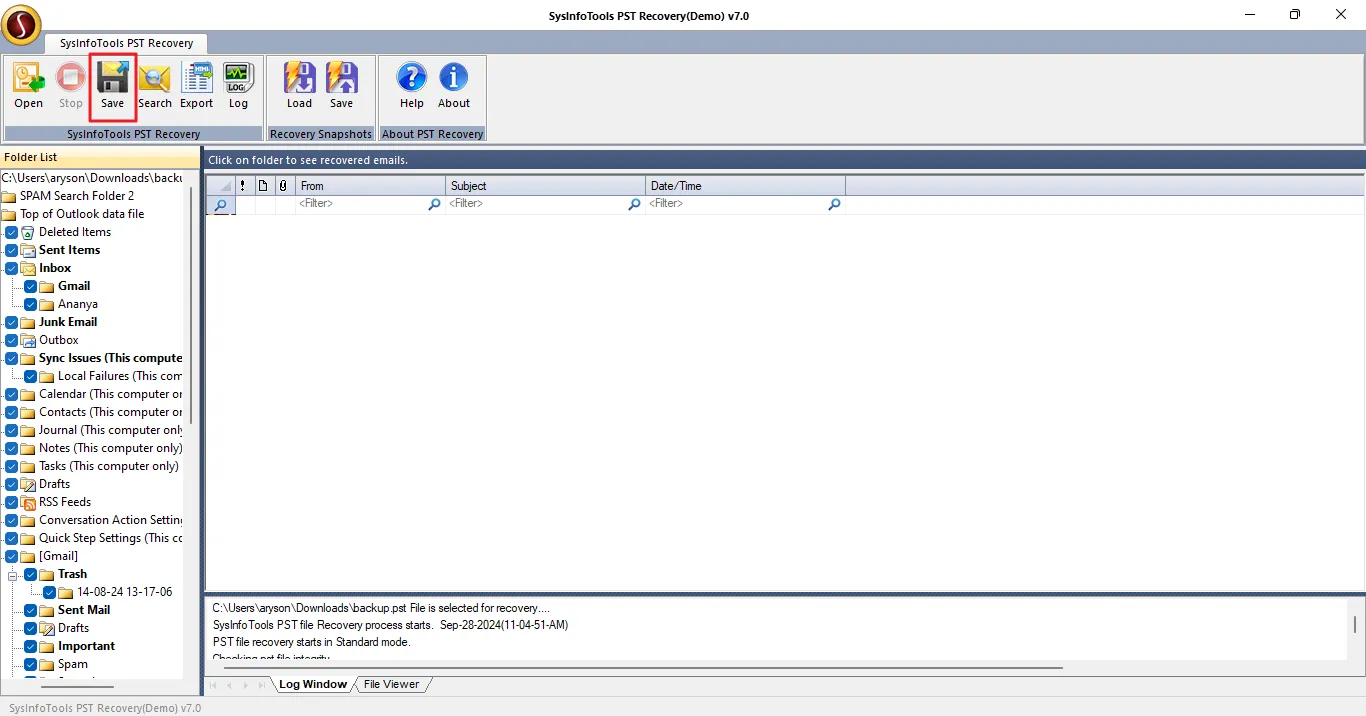Click the Stop recovery toolbar icon

(x=70, y=78)
